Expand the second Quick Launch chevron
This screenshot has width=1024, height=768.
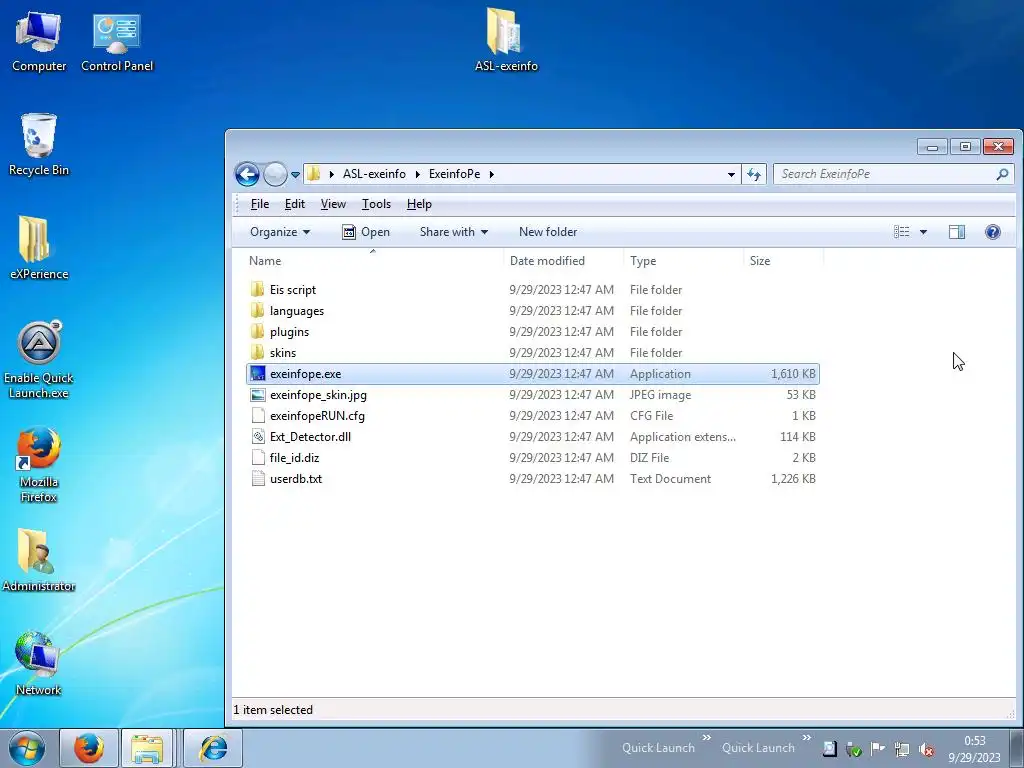pyautogui.click(x=807, y=737)
